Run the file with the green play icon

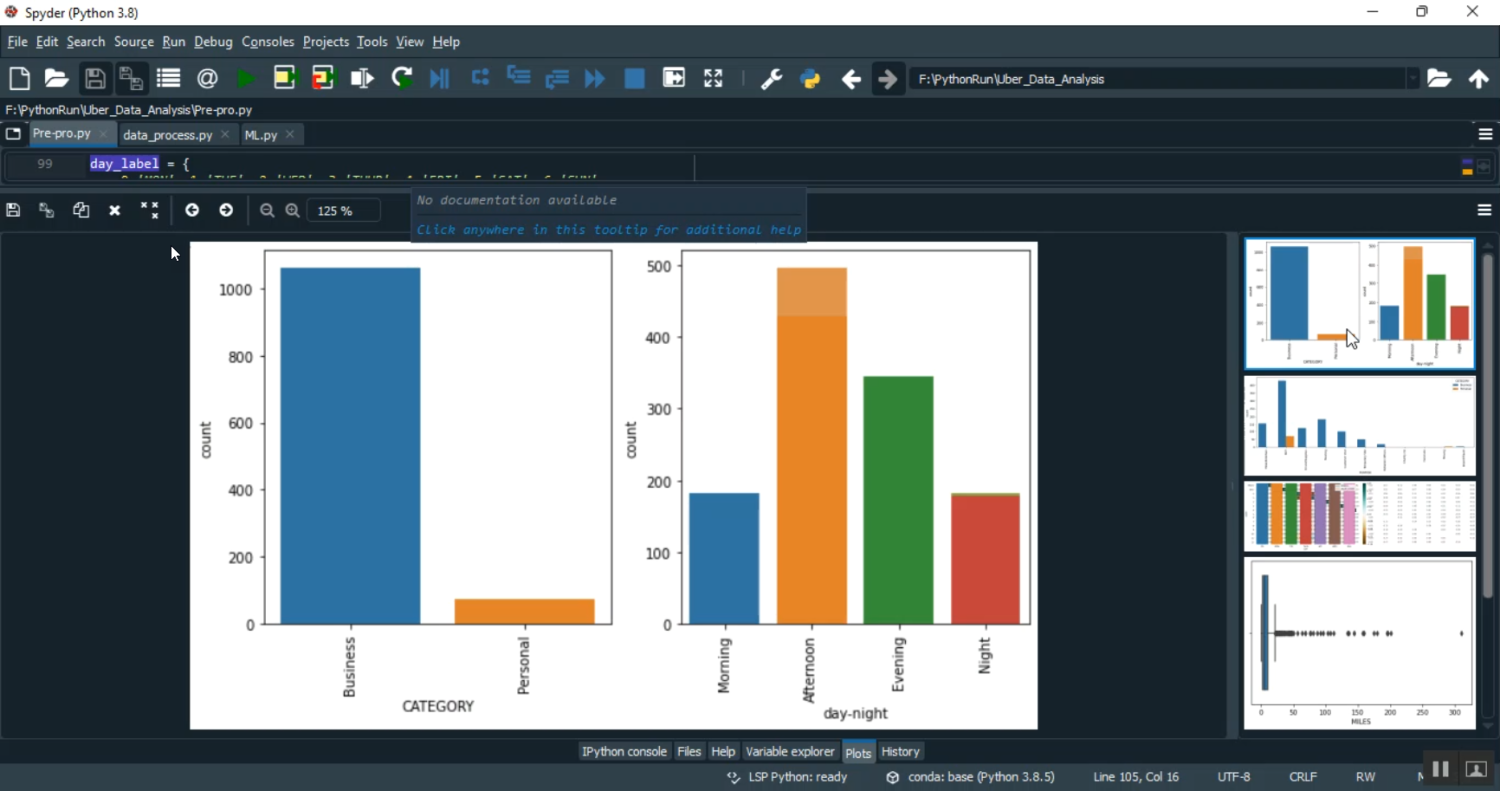click(x=245, y=79)
